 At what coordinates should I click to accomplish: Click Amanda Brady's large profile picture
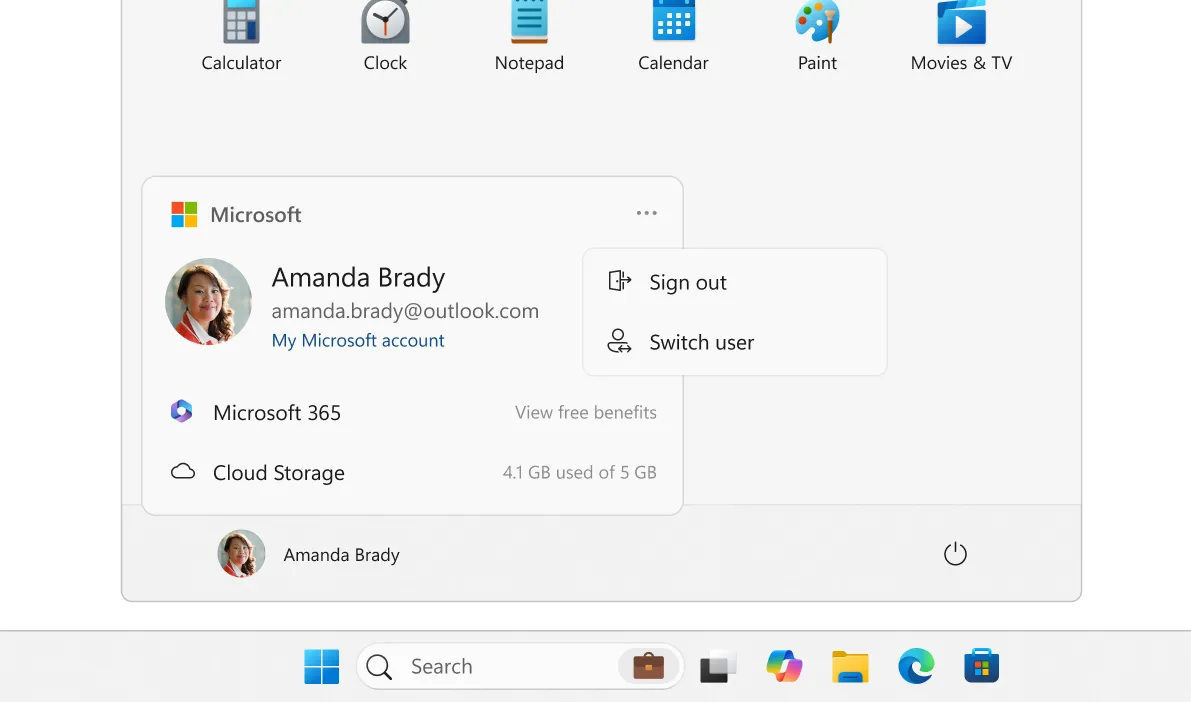pyautogui.click(x=208, y=302)
